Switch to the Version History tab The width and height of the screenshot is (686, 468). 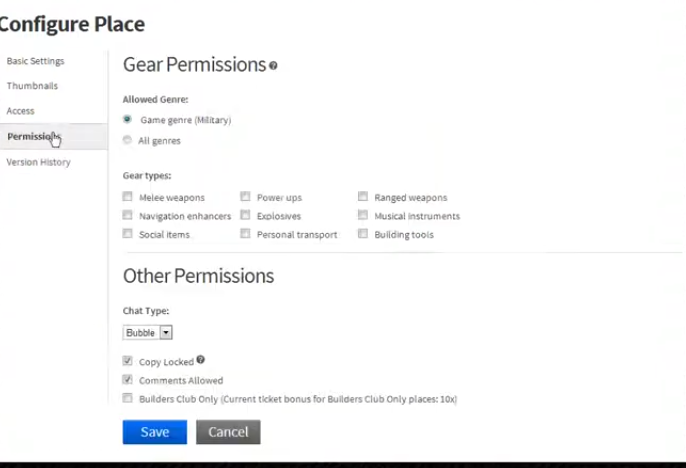coord(38,162)
